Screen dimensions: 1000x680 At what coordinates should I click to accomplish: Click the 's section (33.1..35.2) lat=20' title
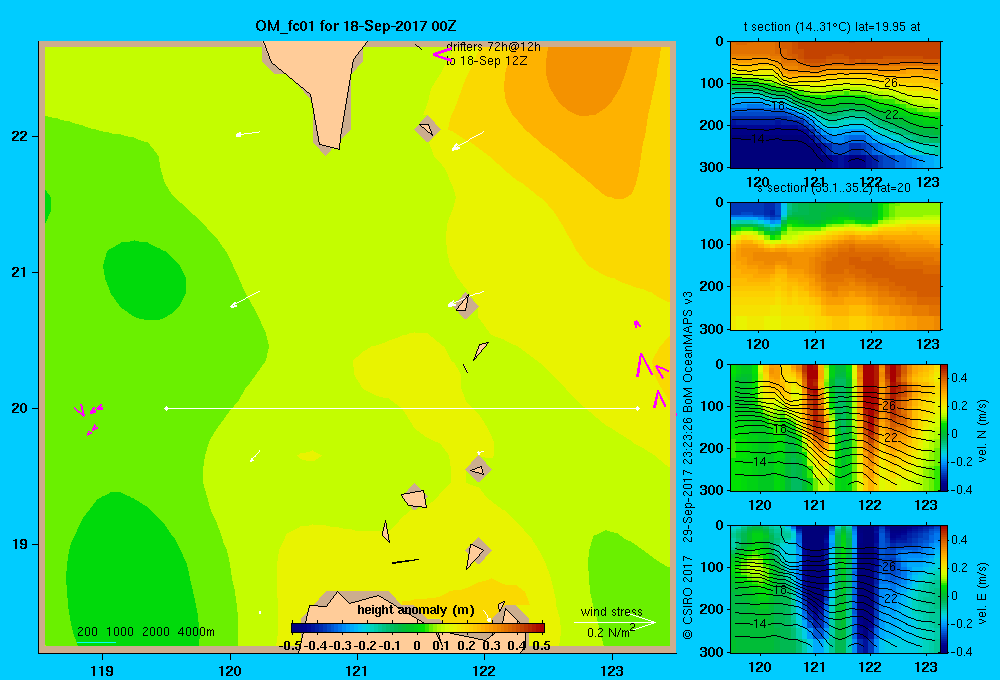[833, 188]
